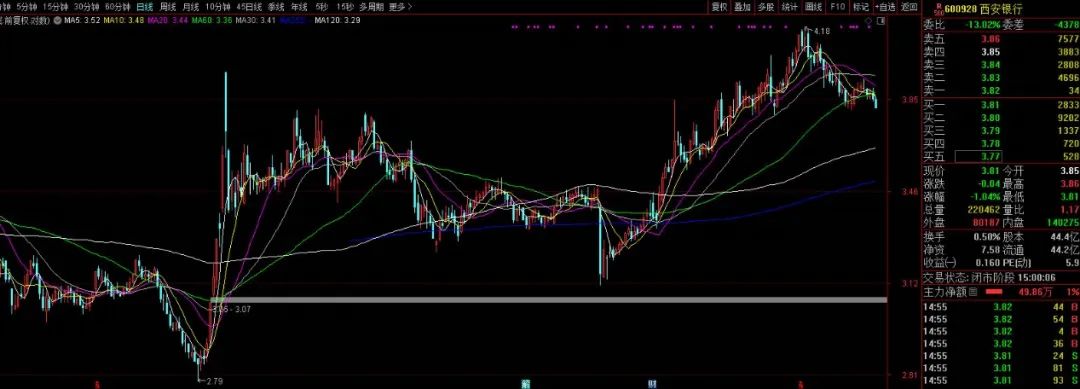Click the diamond icon at chart top-right
This screenshot has width=1080, height=389.
(869, 21)
